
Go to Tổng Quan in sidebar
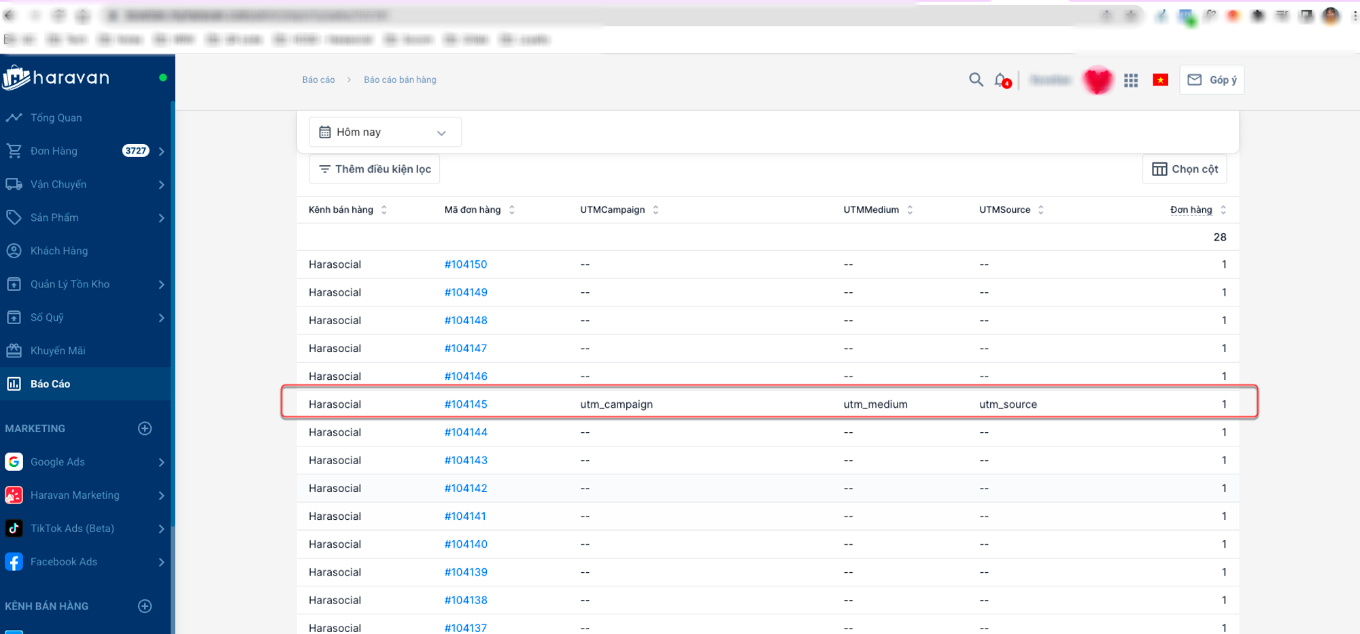[x=56, y=118]
